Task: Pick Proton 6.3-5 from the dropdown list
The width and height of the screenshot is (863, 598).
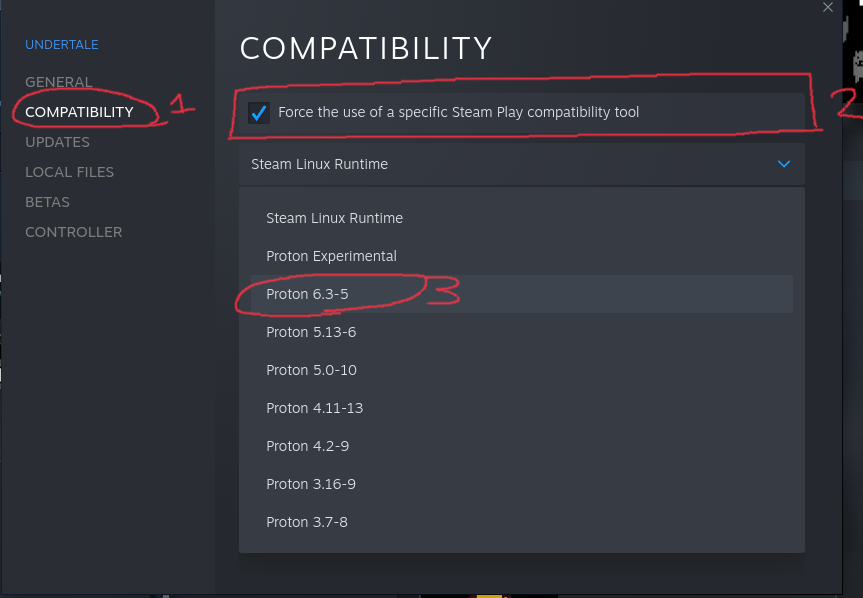Action: [x=307, y=294]
